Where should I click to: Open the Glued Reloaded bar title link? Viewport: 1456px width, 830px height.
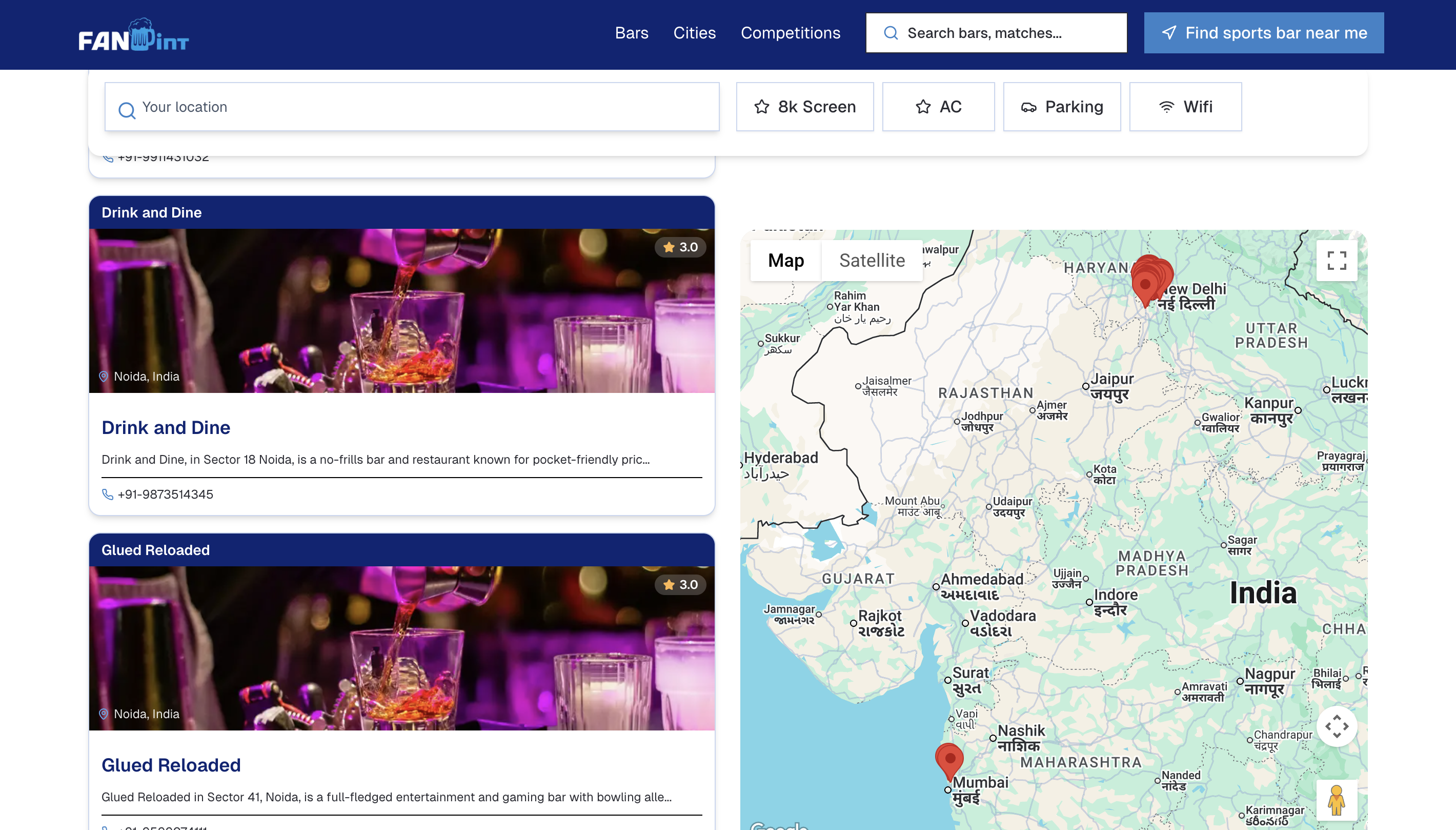coord(171,765)
